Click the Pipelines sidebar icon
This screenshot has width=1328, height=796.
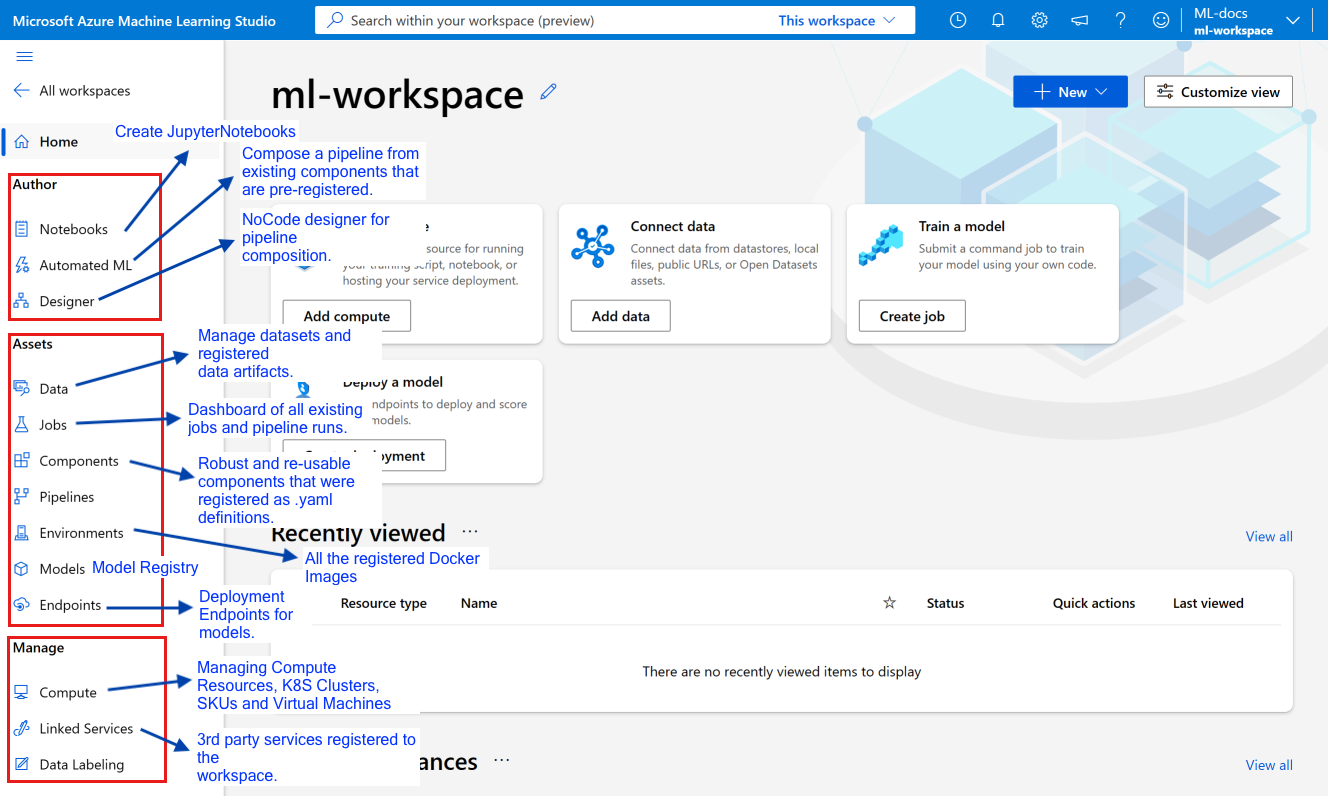pyautogui.click(x=21, y=497)
